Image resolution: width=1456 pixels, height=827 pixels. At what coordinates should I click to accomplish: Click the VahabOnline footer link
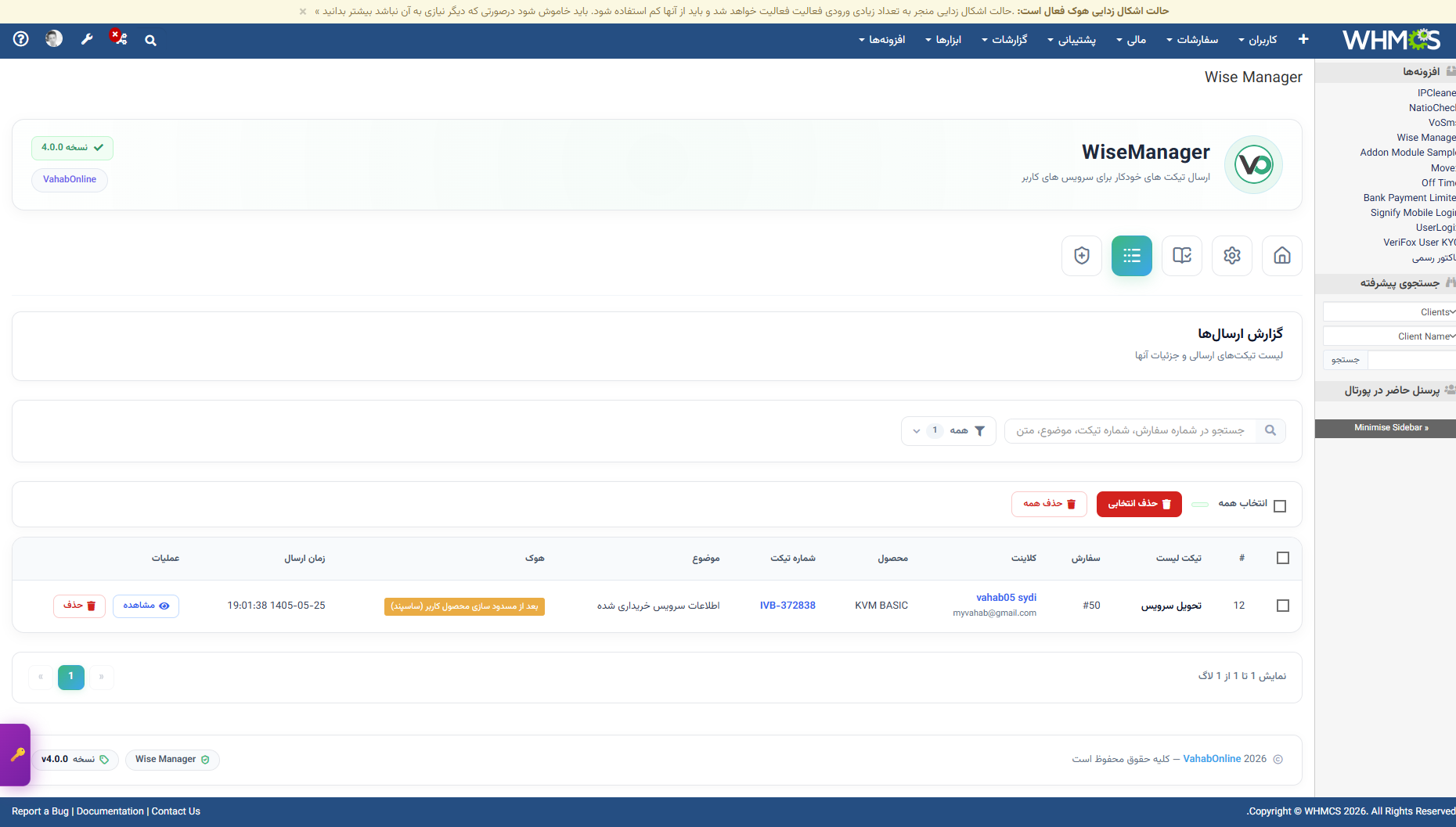tap(1212, 759)
